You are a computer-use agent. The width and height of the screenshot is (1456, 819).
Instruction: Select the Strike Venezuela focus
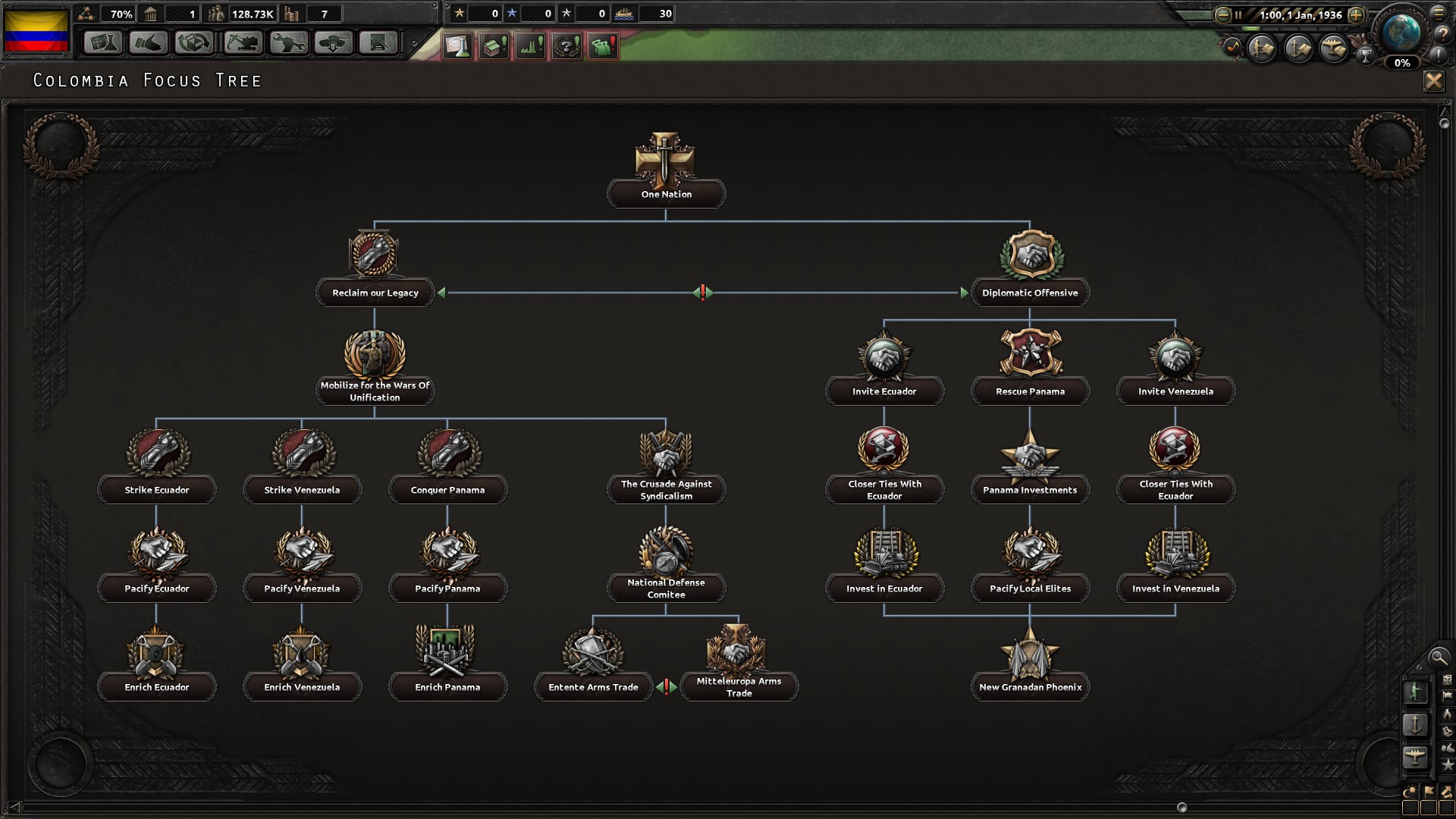click(302, 467)
